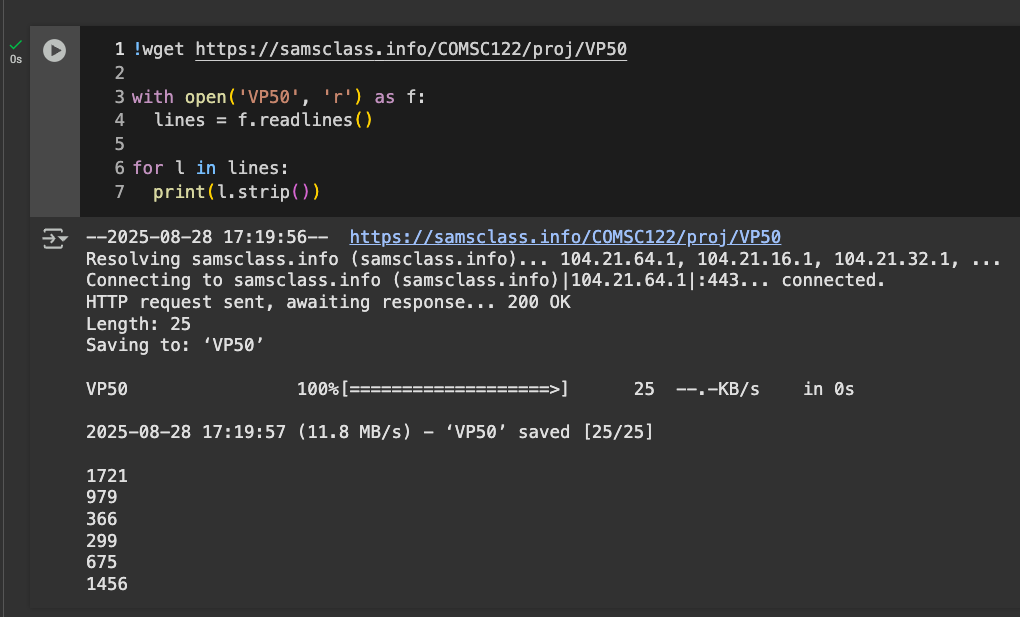Run the code cell with play button

(54, 50)
